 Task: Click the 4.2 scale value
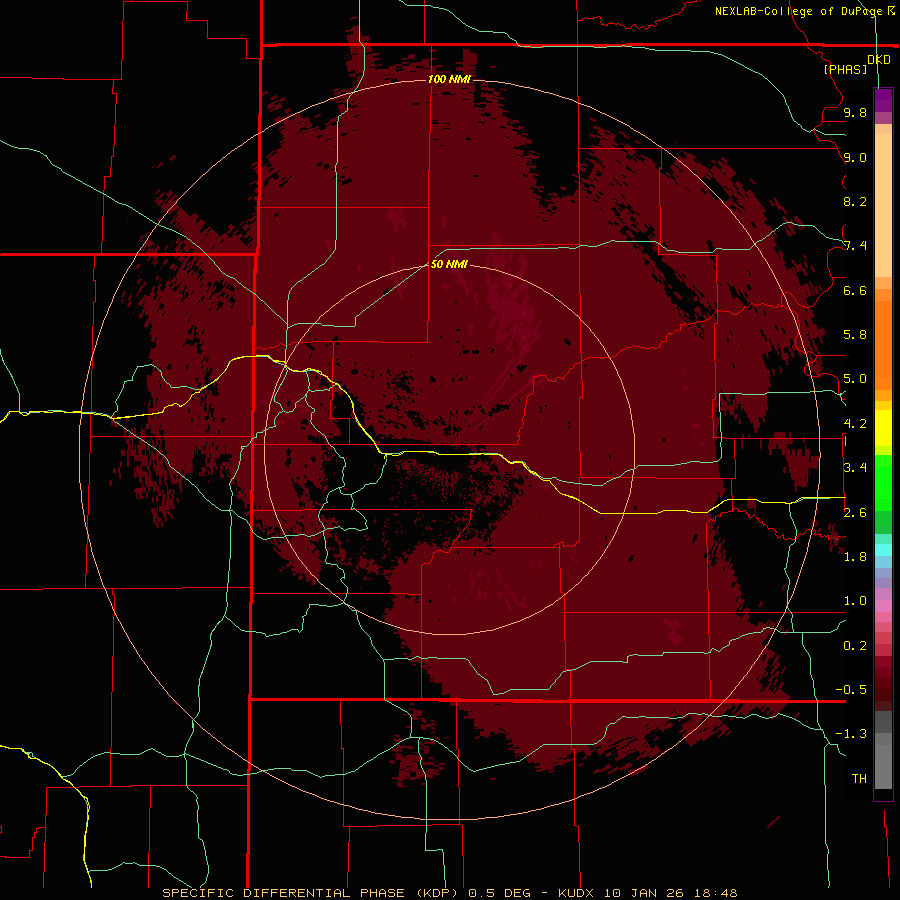(x=855, y=424)
